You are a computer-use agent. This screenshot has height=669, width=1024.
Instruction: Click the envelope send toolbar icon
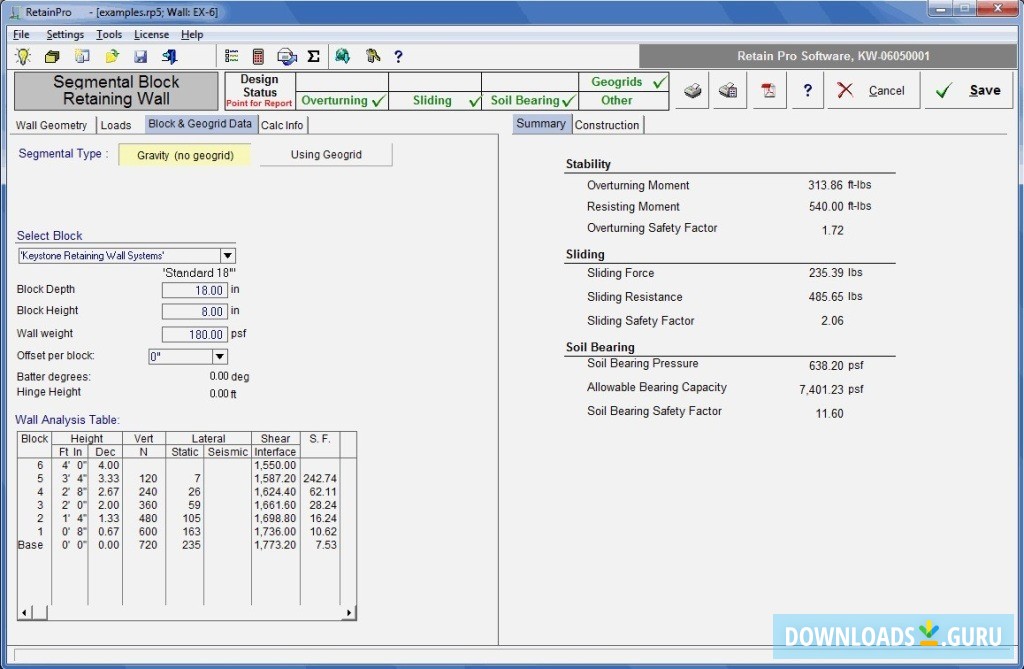[287, 57]
